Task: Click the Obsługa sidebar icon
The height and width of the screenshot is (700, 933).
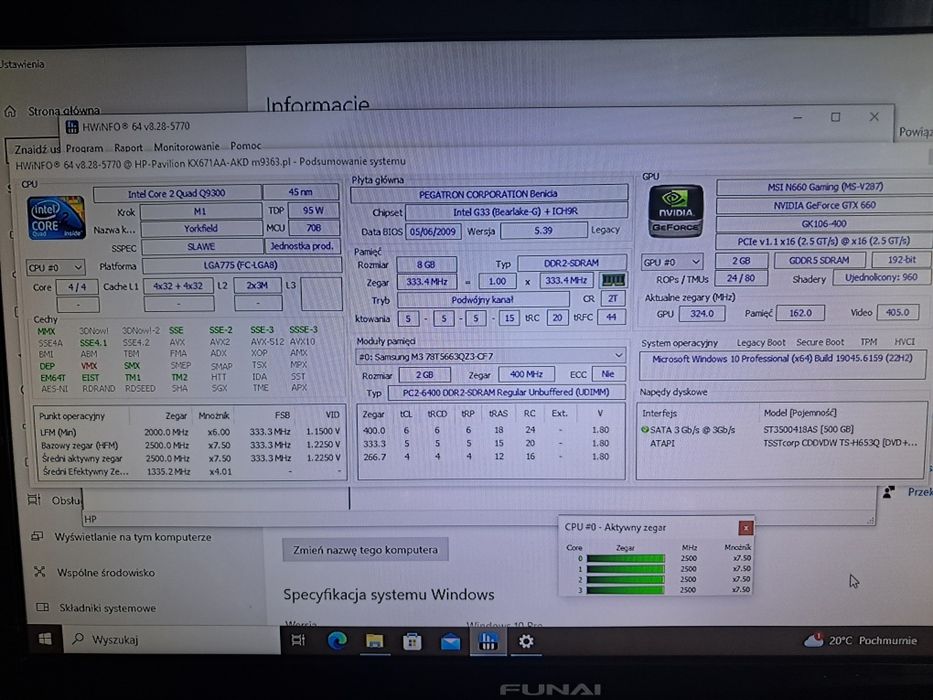Action: point(34,500)
